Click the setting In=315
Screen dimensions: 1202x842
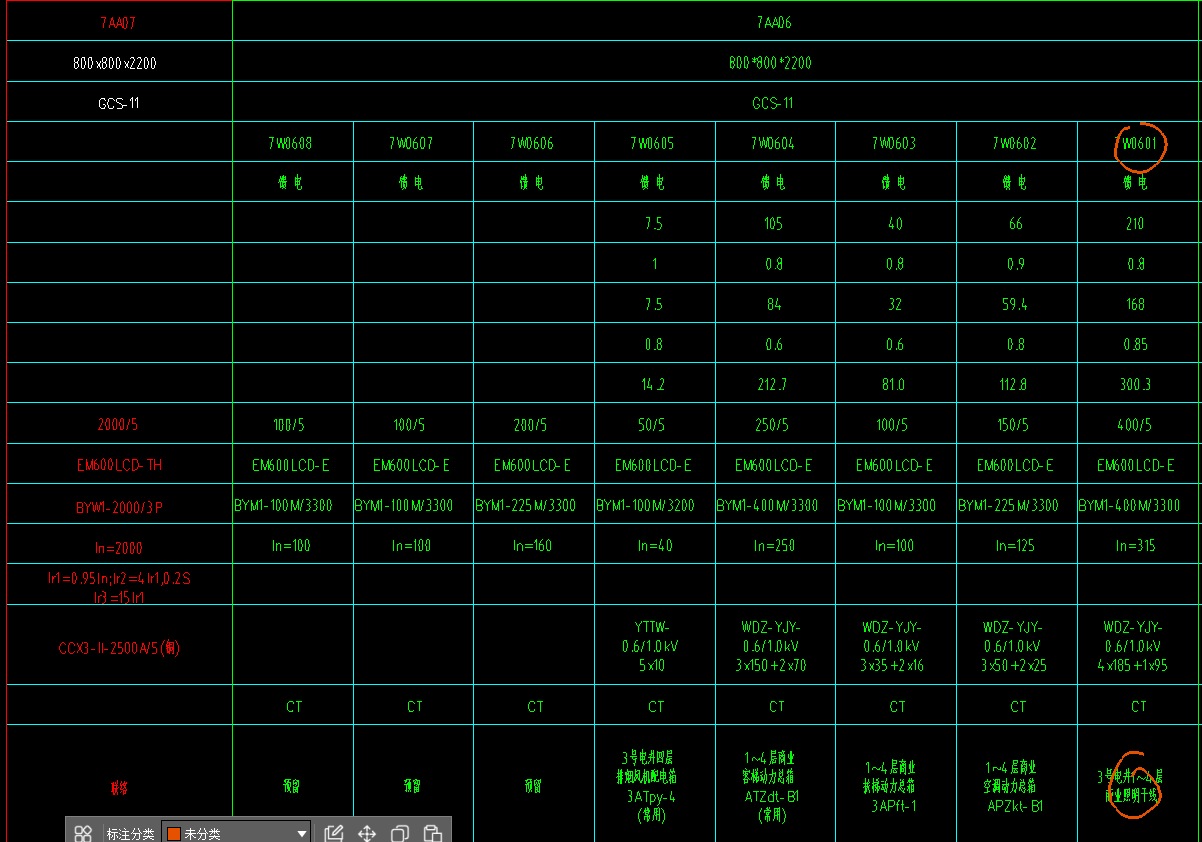1135,546
